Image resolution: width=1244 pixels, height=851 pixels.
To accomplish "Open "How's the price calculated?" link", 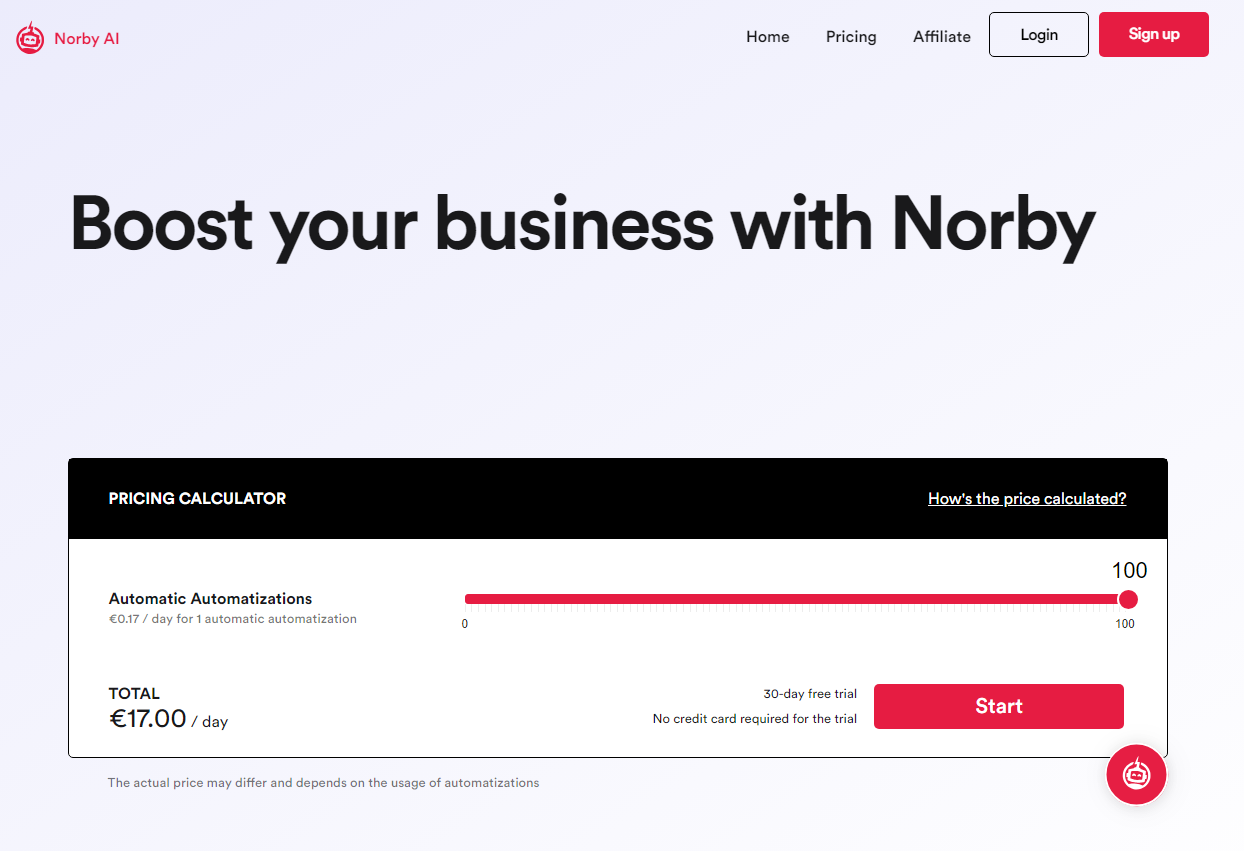I will pos(1027,498).
